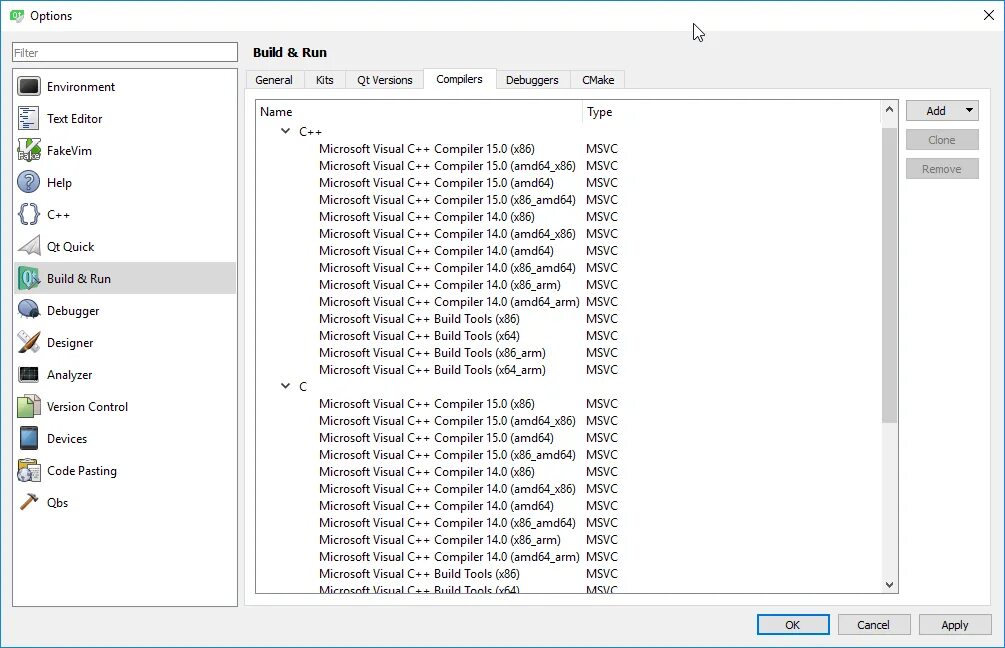Select C++ group's Compiler 15.0 (amd64)
1005x648 pixels.
(436, 183)
